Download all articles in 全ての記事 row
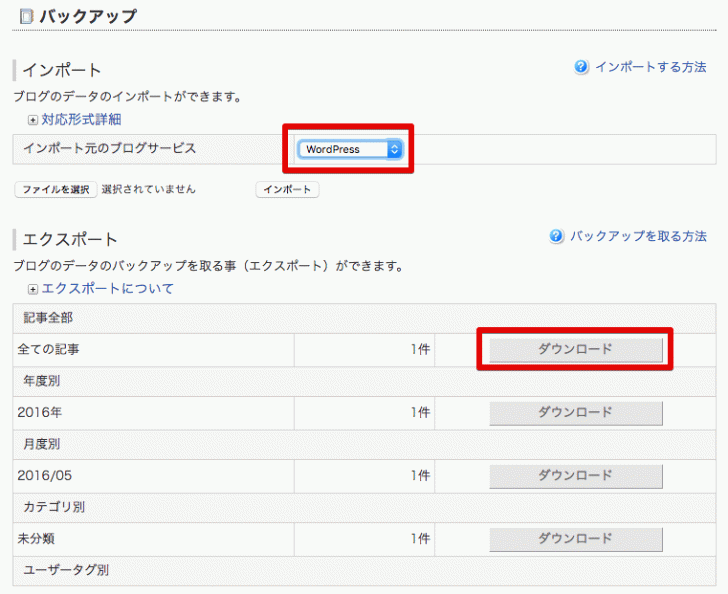Screen dimensions: 728x594 tap(575, 350)
